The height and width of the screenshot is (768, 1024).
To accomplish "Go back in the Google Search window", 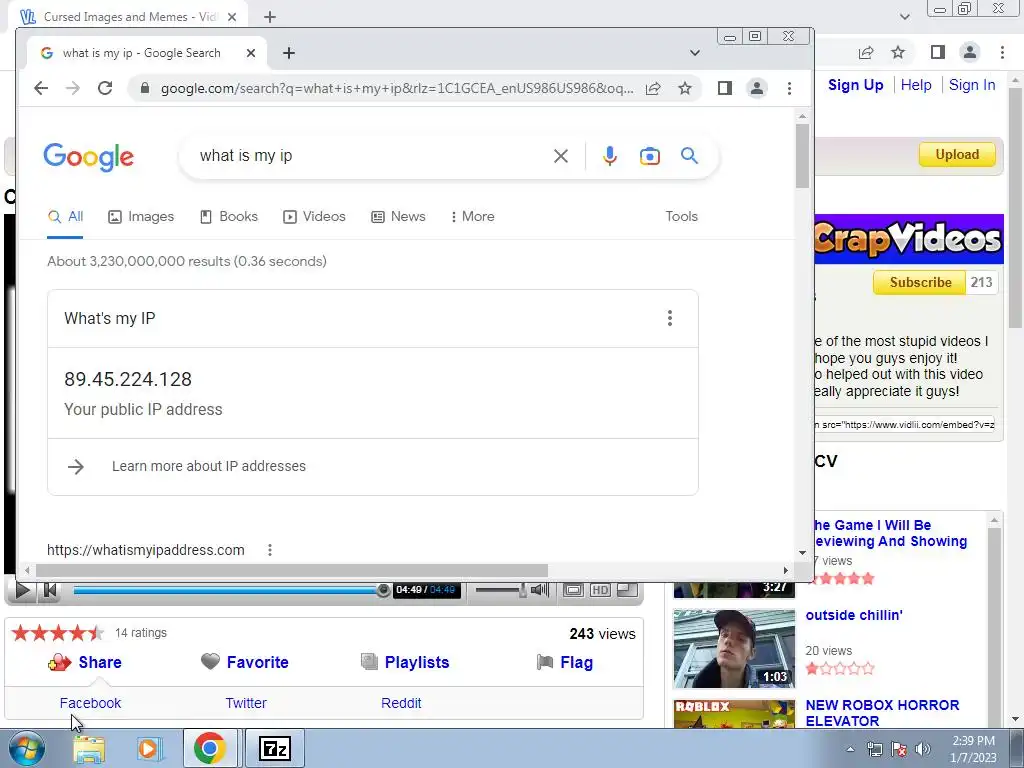I will pyautogui.click(x=41, y=88).
